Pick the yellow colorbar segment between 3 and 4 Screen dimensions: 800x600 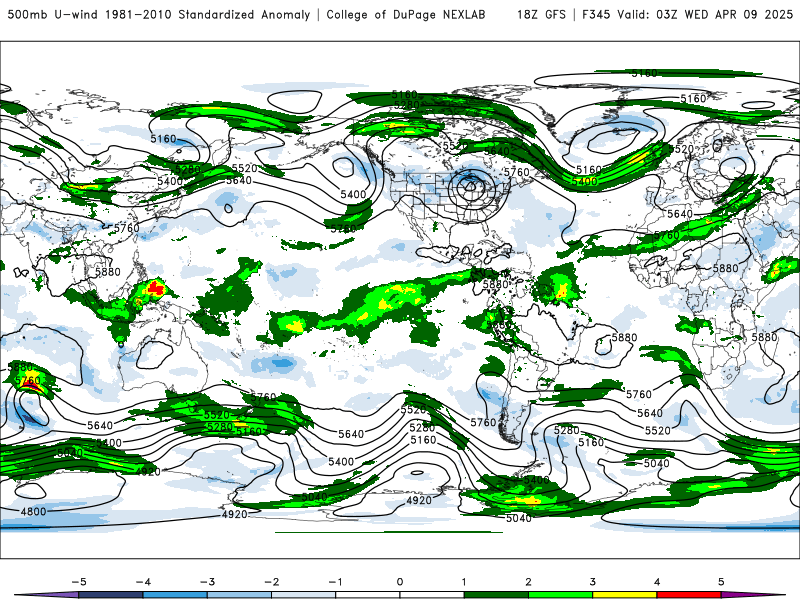click(x=624, y=595)
